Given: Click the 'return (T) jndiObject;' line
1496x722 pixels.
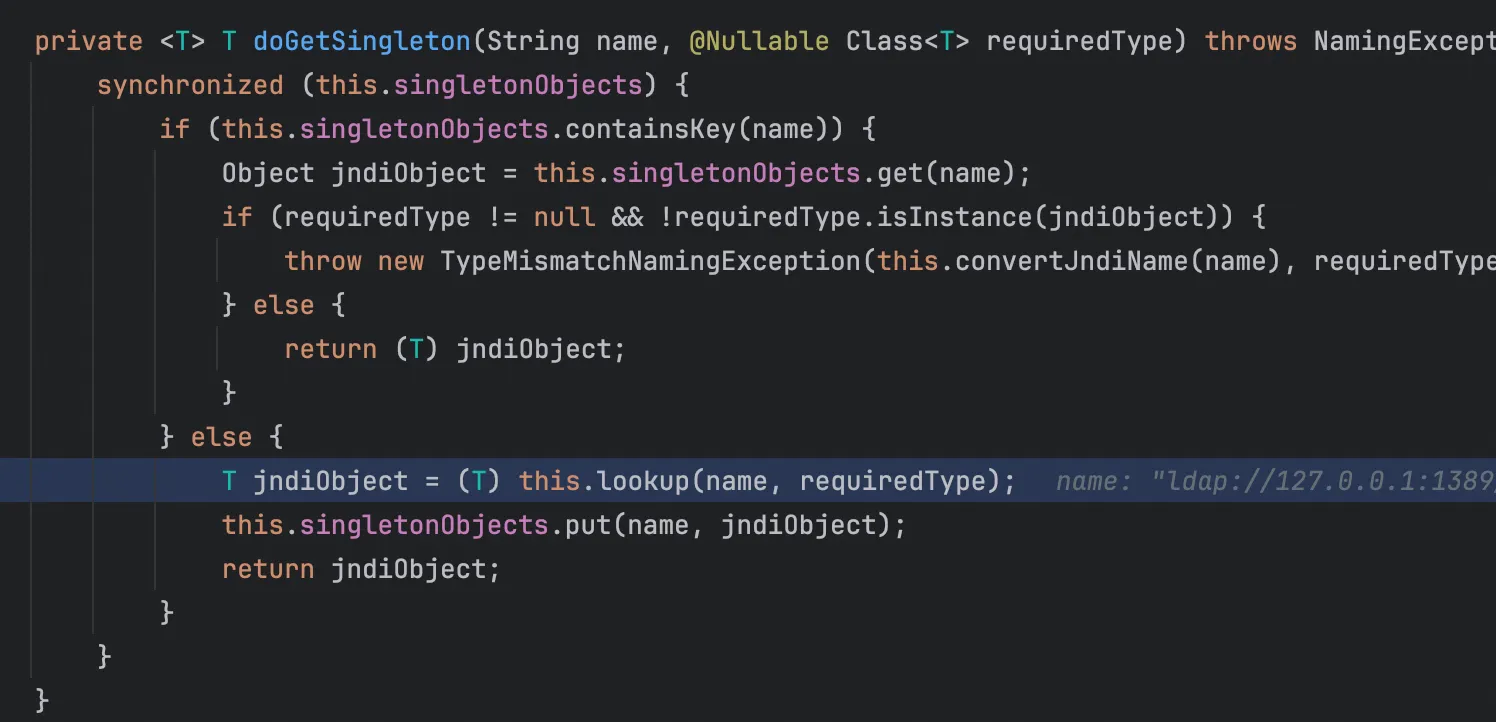Looking at the screenshot, I should point(454,349).
